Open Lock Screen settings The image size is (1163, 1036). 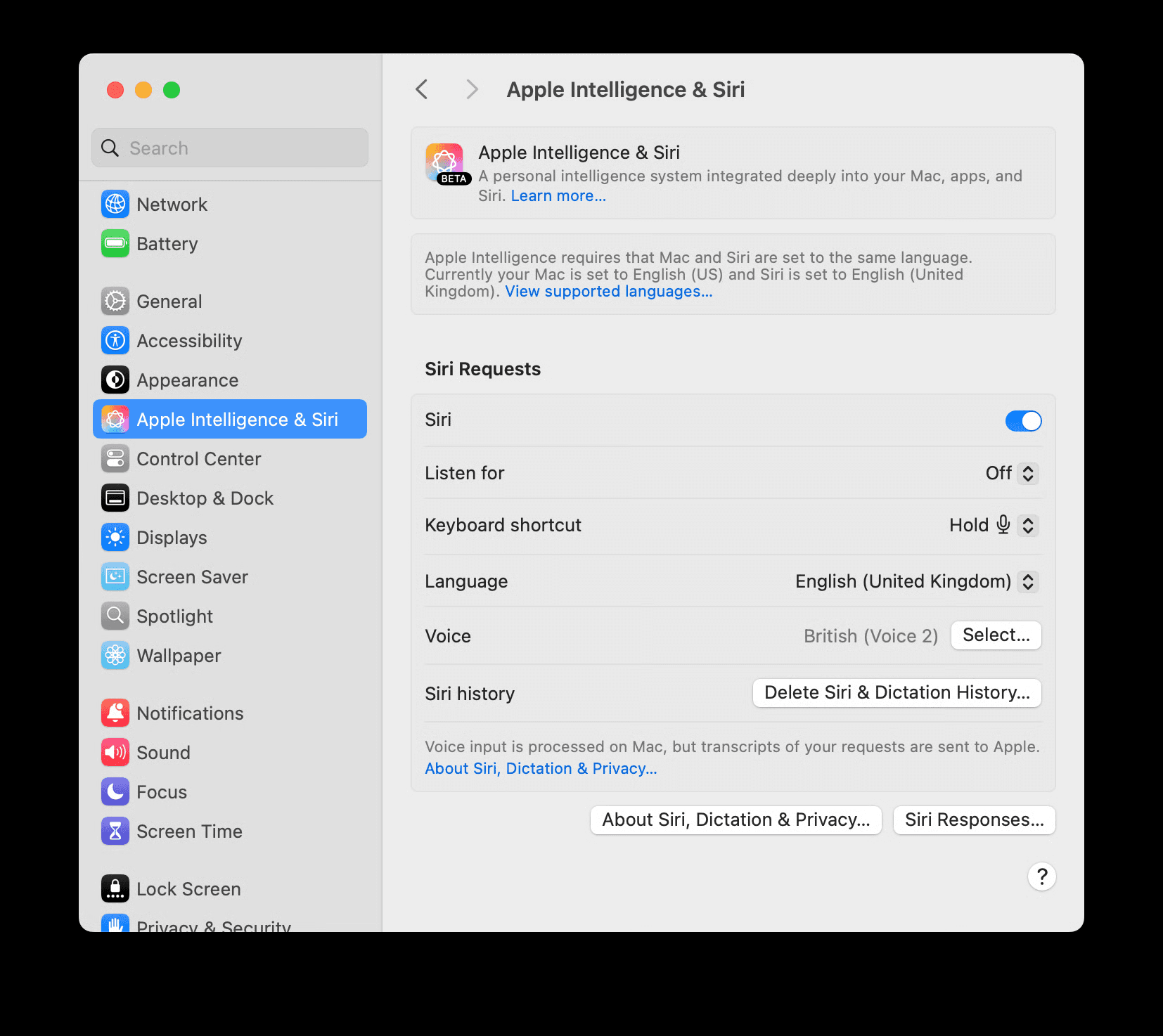click(x=188, y=888)
